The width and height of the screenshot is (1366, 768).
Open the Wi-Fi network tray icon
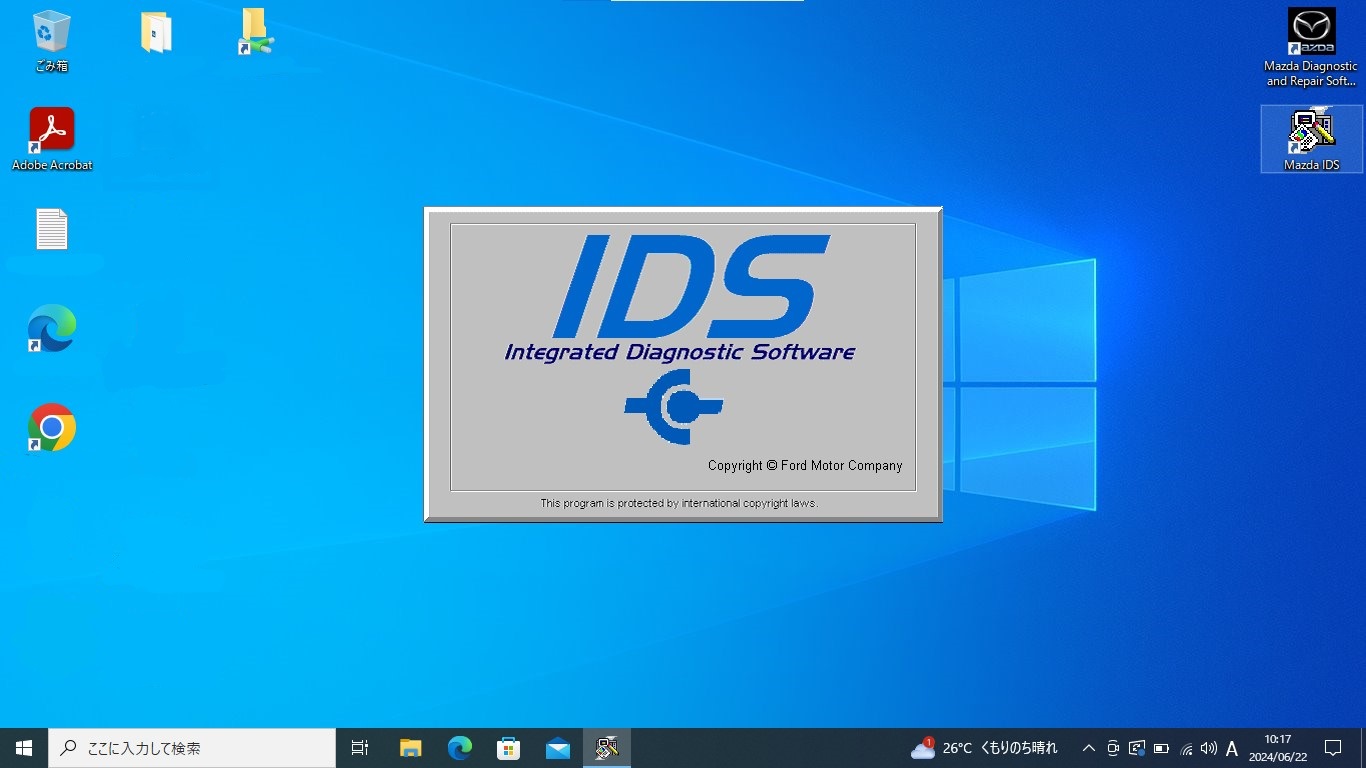click(x=1186, y=748)
